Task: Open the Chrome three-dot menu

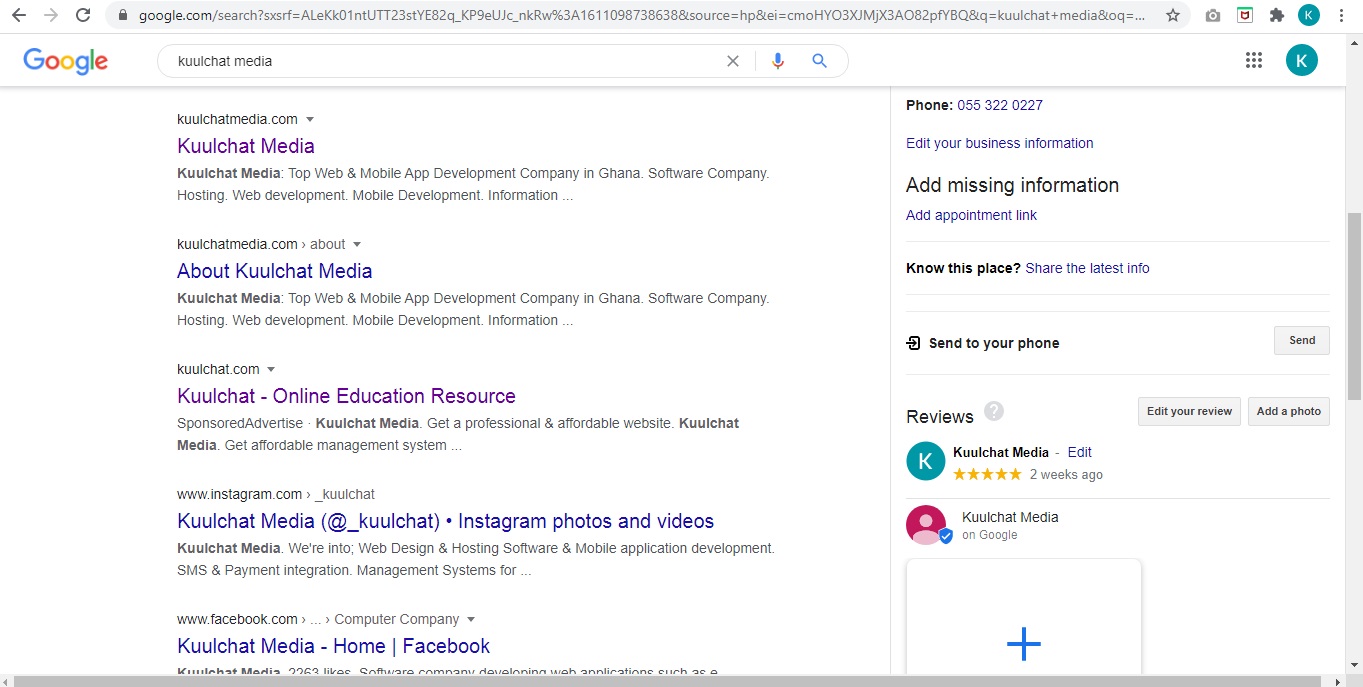Action: pyautogui.click(x=1341, y=16)
